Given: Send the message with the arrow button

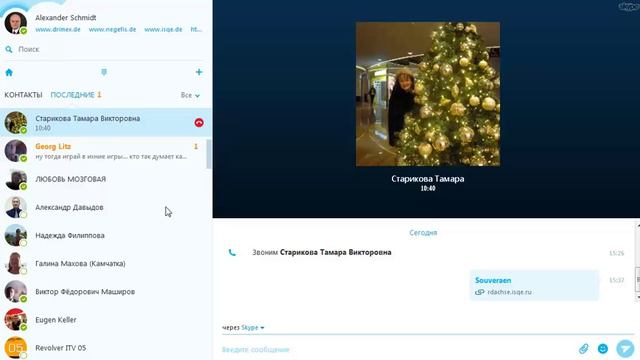Looking at the screenshot, I should (x=625, y=348).
